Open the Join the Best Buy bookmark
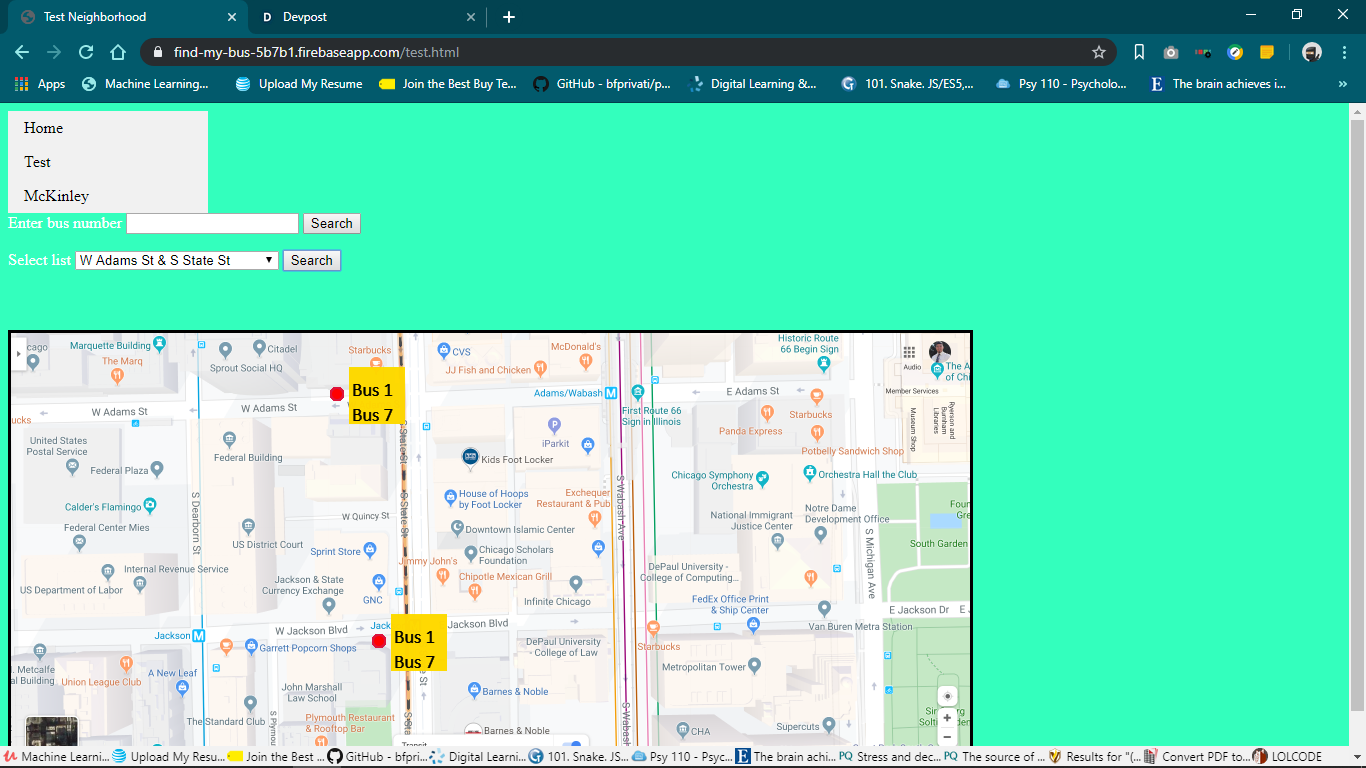The image size is (1366, 768). click(448, 84)
